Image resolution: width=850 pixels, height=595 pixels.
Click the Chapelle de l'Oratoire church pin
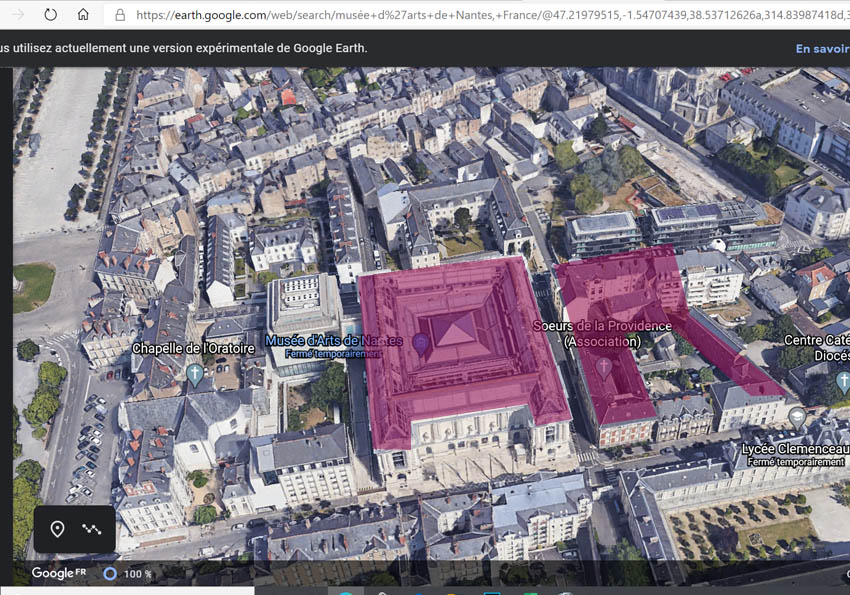[x=195, y=375]
